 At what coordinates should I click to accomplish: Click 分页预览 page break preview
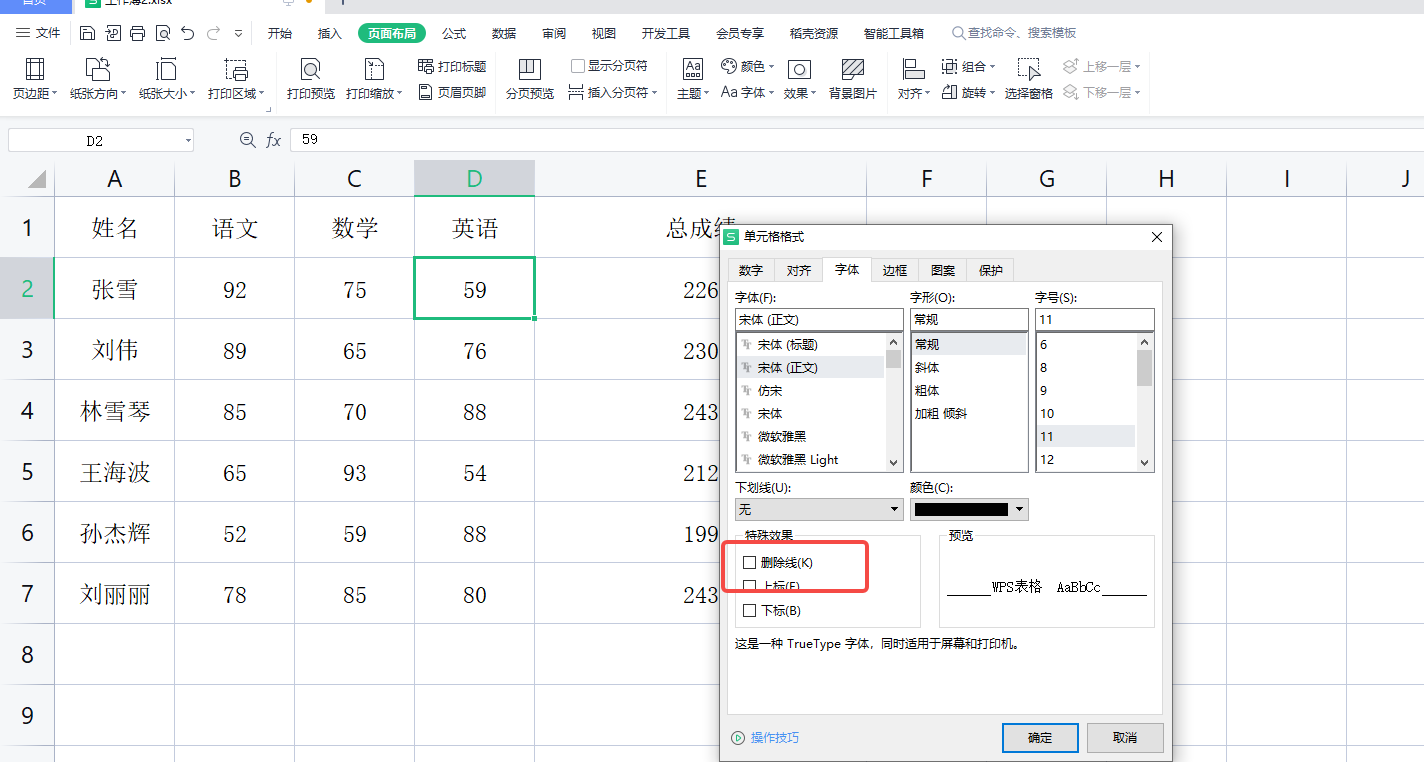click(x=530, y=79)
